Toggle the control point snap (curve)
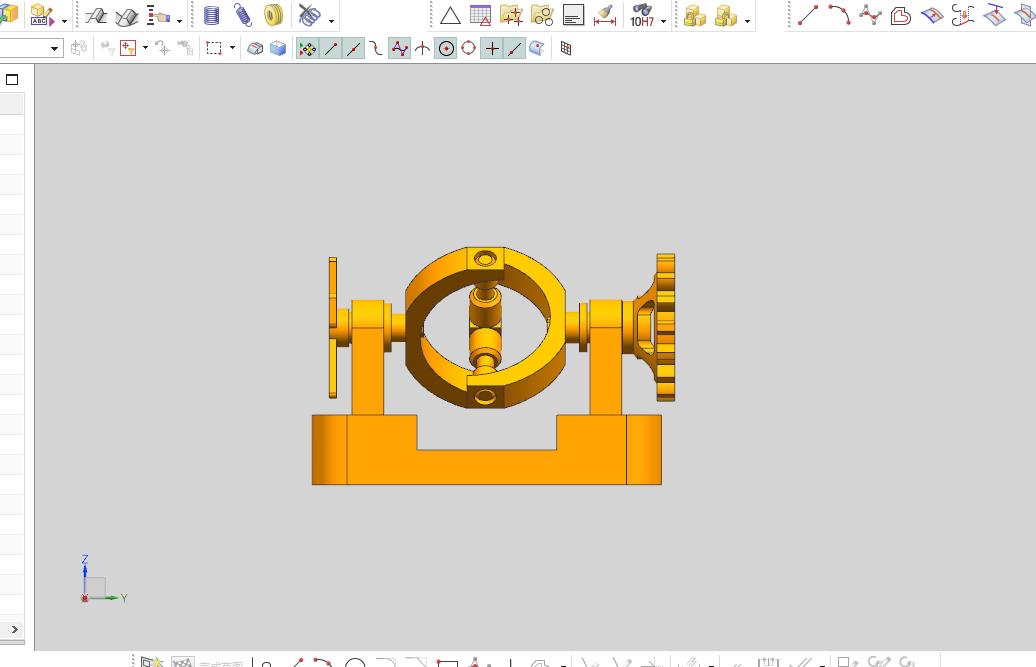The image size is (1036, 667). coord(377,49)
